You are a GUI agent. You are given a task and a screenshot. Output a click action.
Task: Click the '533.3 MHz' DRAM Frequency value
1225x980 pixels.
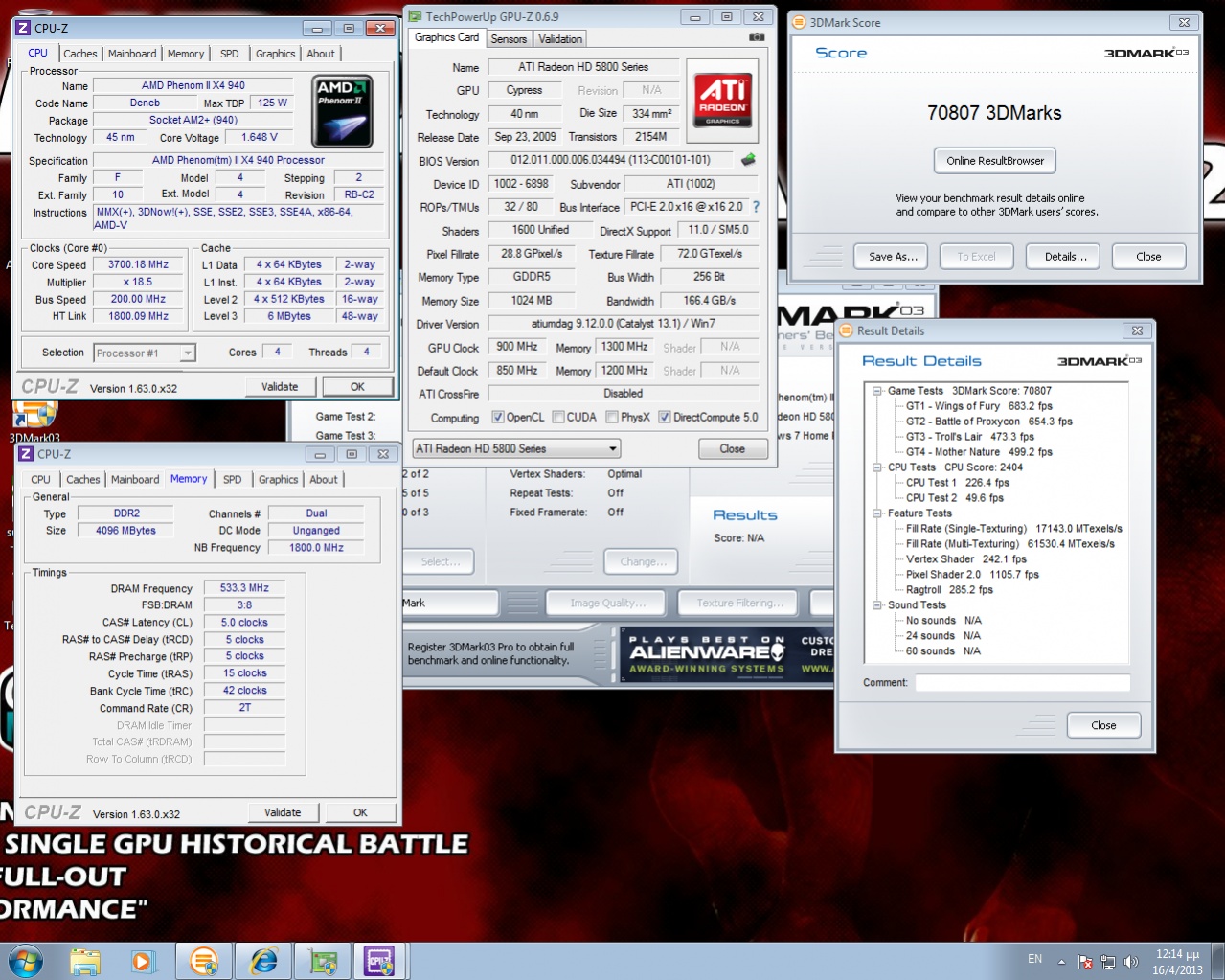click(244, 588)
